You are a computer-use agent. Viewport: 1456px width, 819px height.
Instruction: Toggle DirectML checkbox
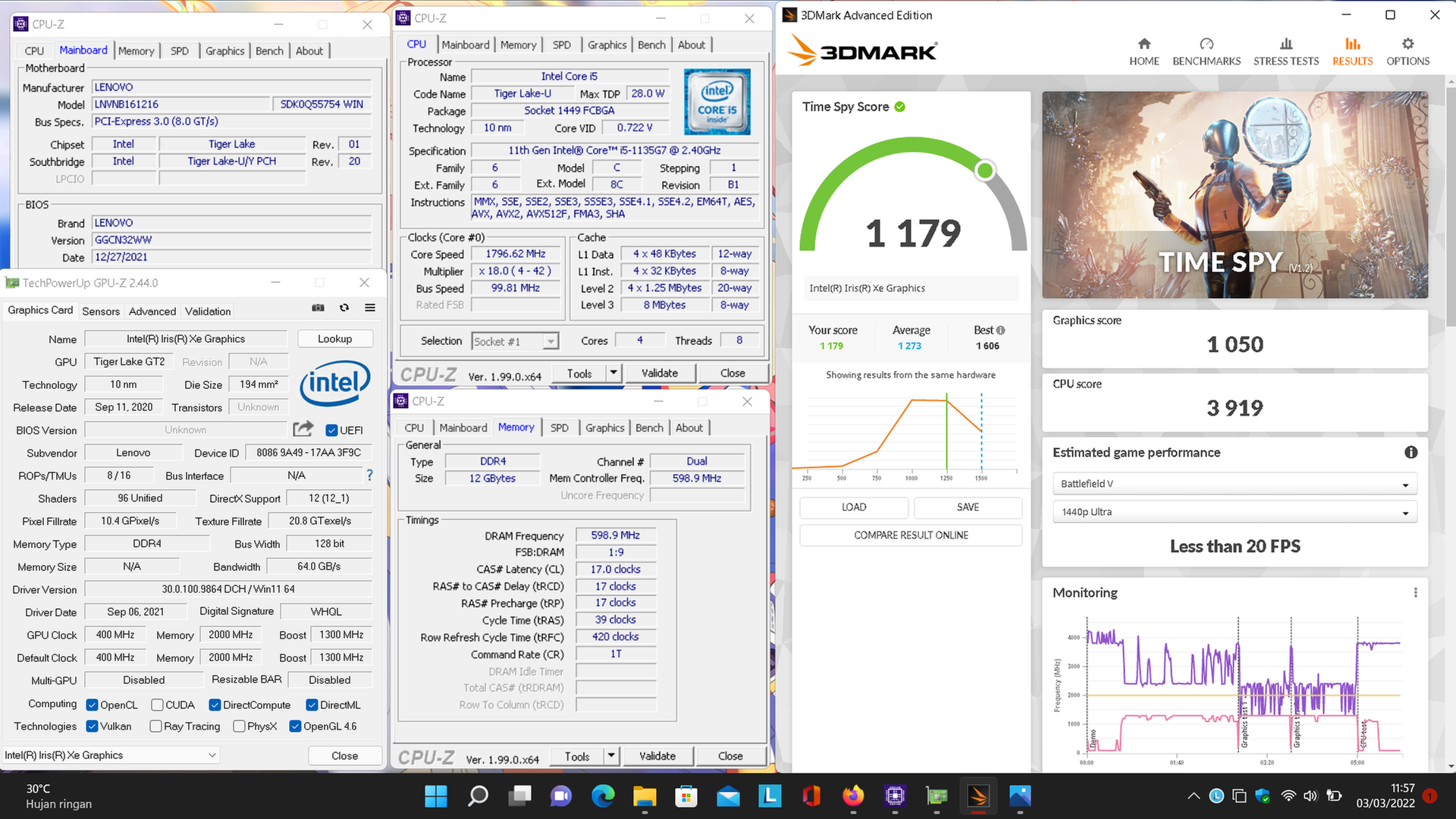point(312,705)
